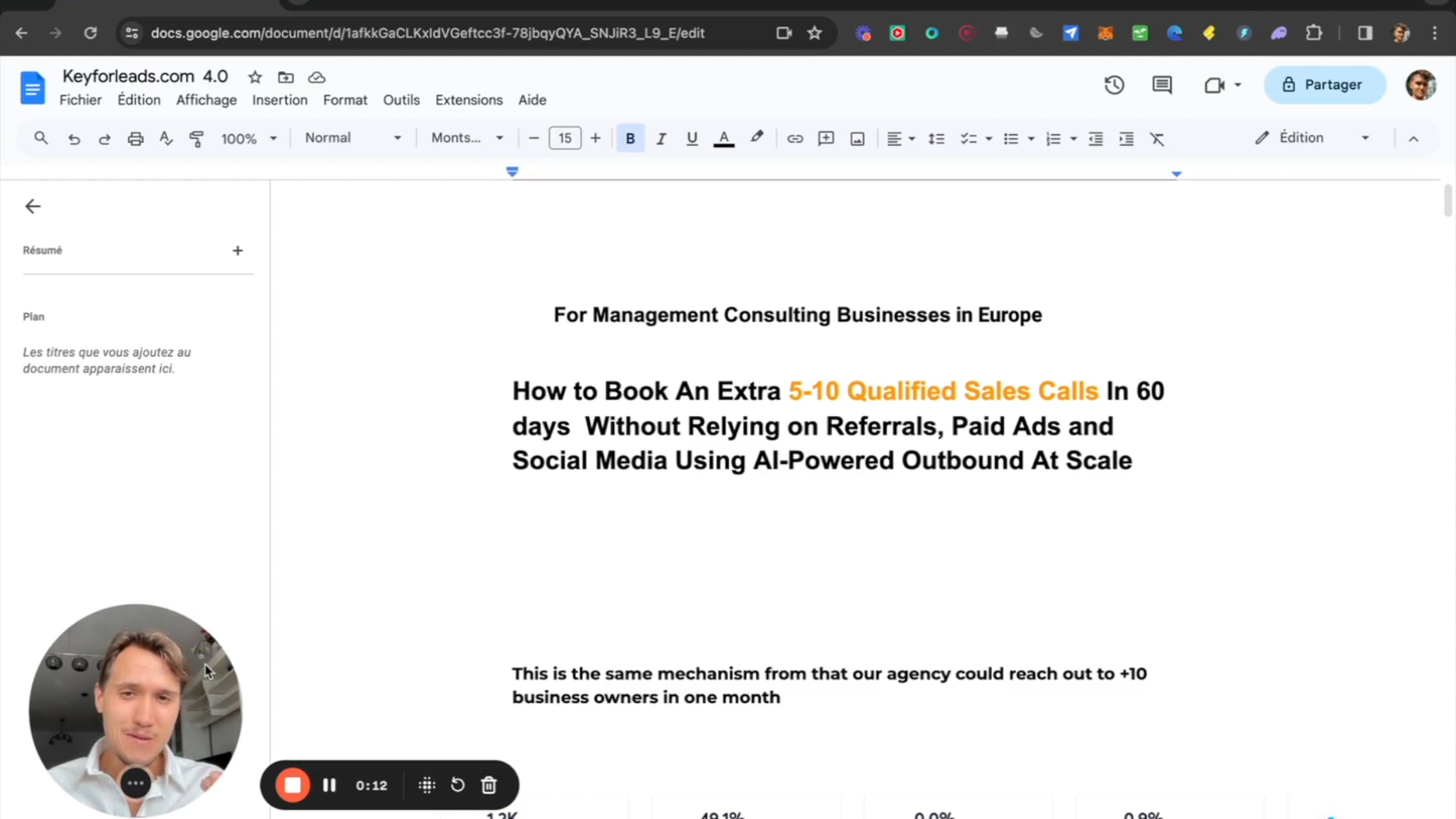Toggle Underline formatting

(692, 139)
